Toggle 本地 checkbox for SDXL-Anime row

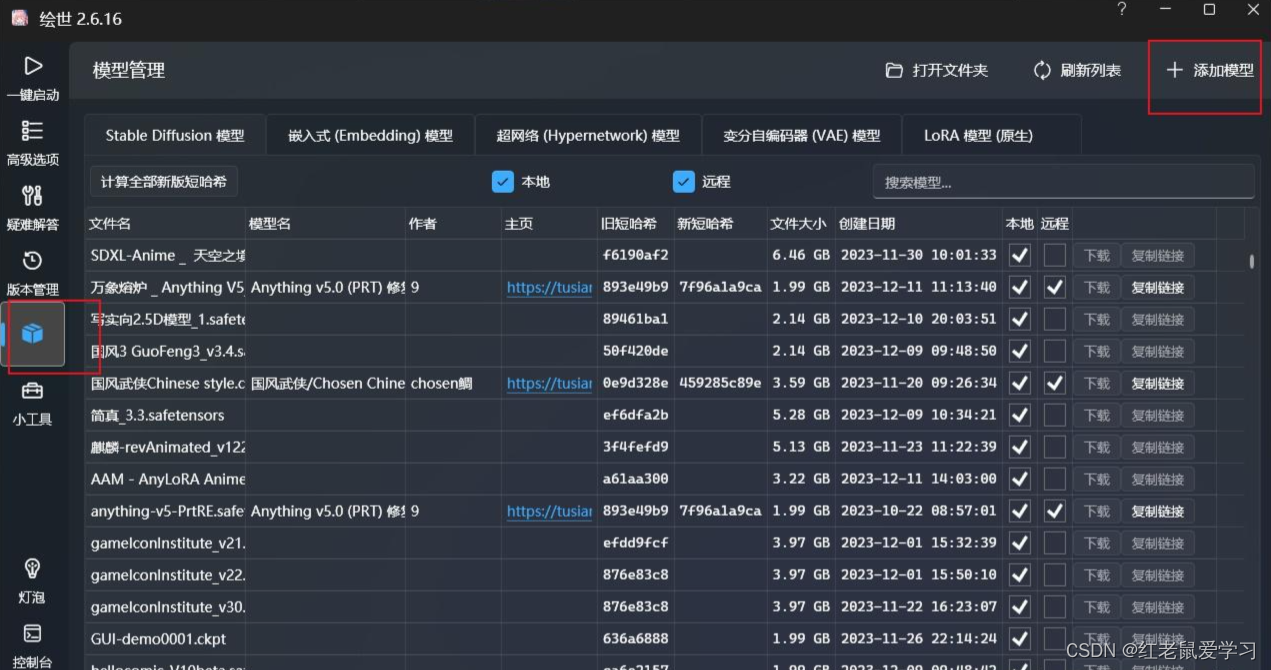click(x=1019, y=255)
